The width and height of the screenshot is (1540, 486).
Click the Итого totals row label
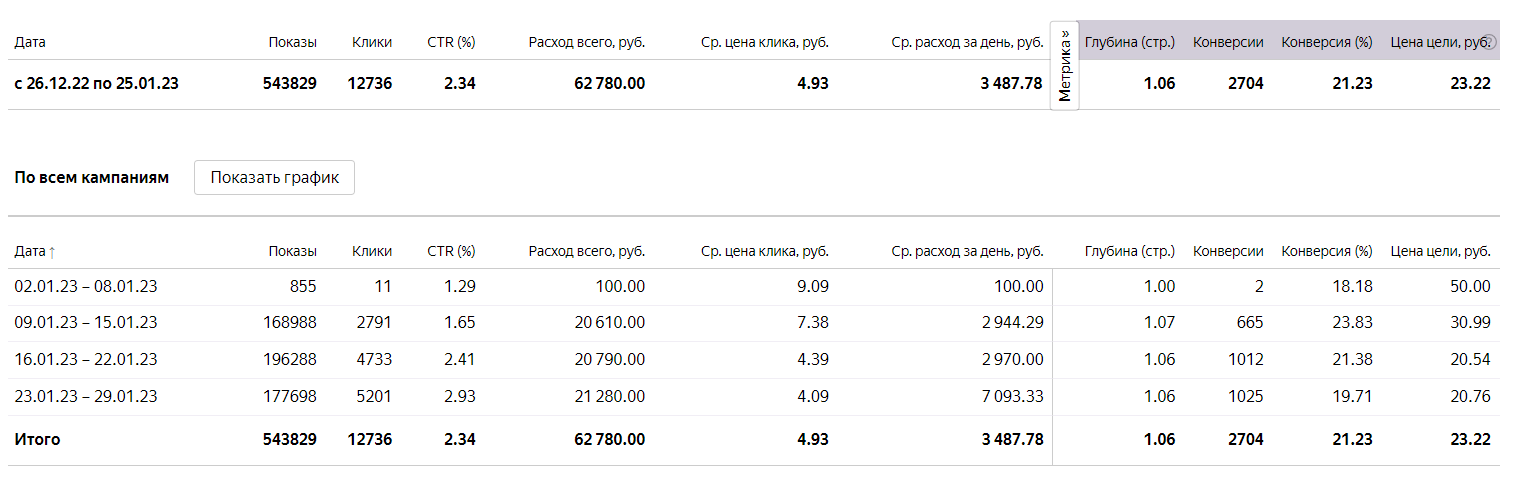click(37, 439)
